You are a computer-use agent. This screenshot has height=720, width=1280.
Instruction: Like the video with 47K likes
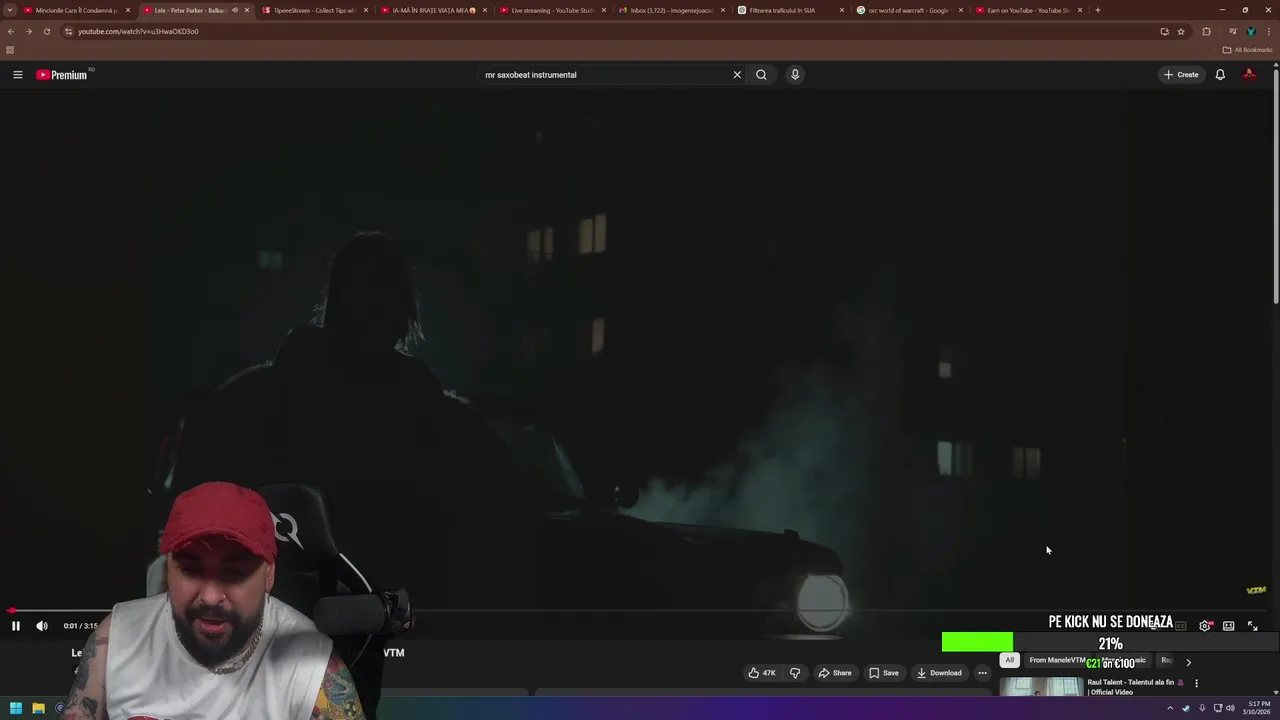click(762, 673)
